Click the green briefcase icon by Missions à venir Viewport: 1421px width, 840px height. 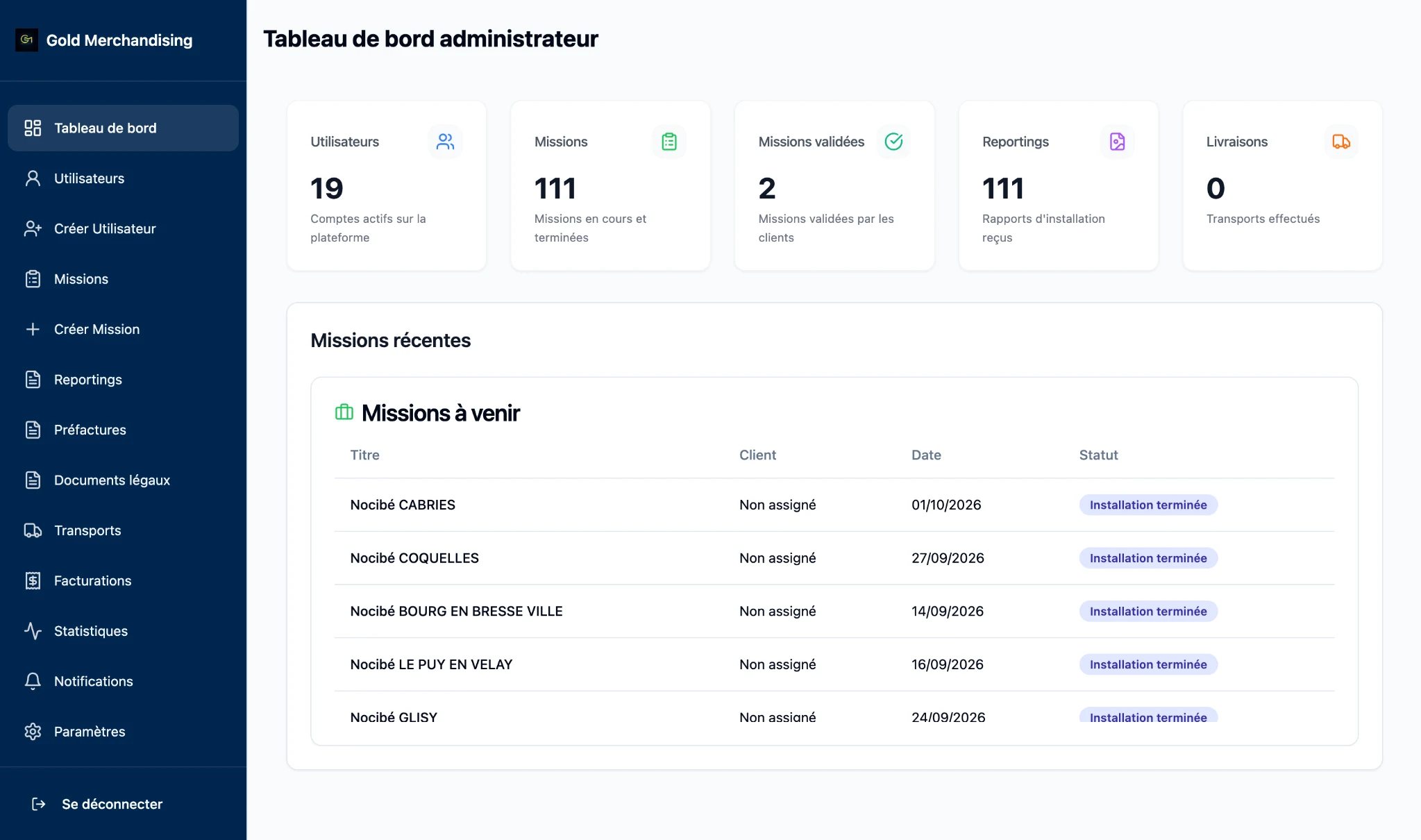coord(344,412)
